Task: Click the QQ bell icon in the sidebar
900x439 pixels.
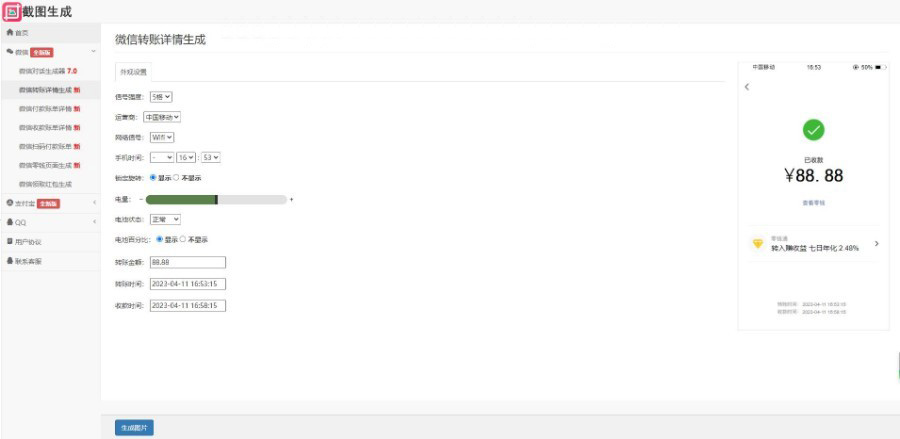Action: point(10,222)
